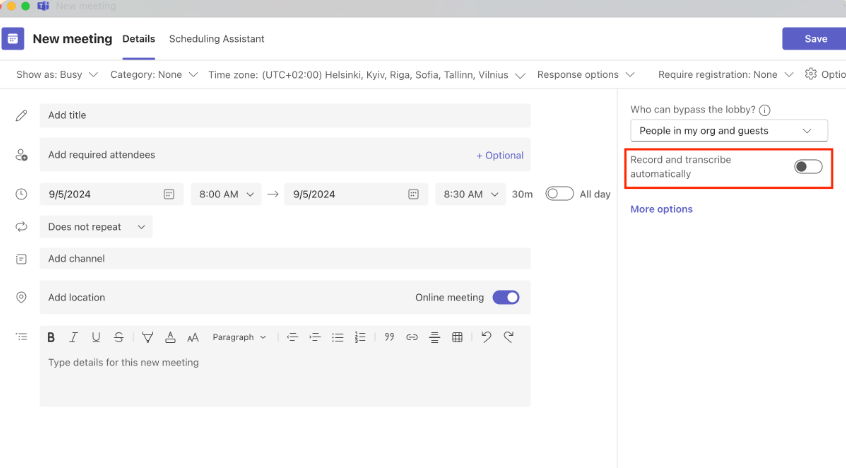Screen dimensions: 846x468
Task: Insert a table
Action: 457,337
